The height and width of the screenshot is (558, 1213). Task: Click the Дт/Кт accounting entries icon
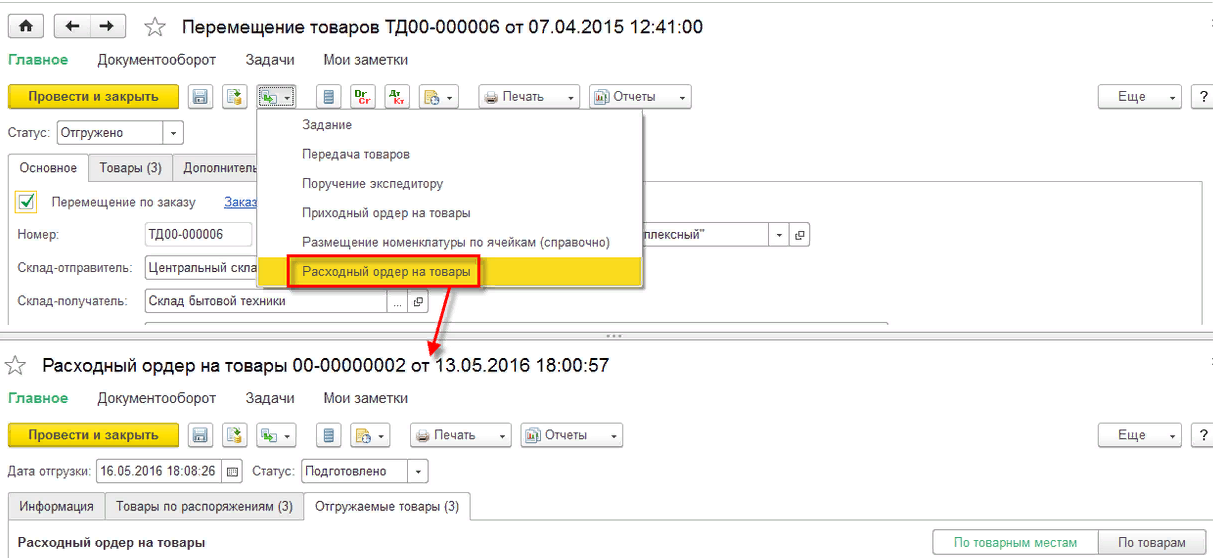(397, 97)
